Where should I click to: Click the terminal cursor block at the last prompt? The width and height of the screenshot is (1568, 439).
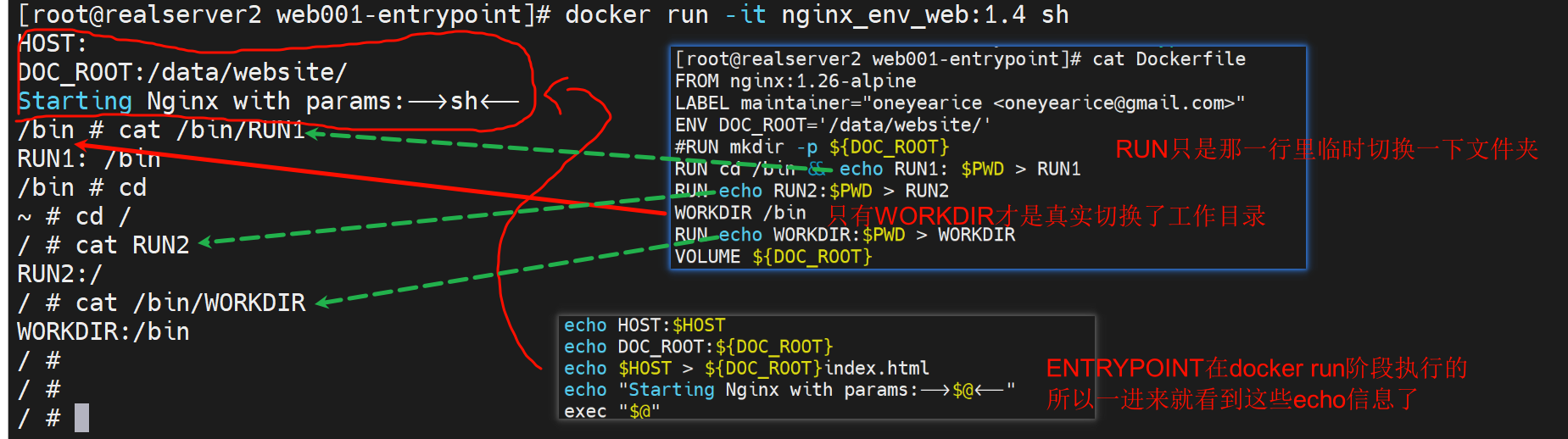(x=81, y=418)
